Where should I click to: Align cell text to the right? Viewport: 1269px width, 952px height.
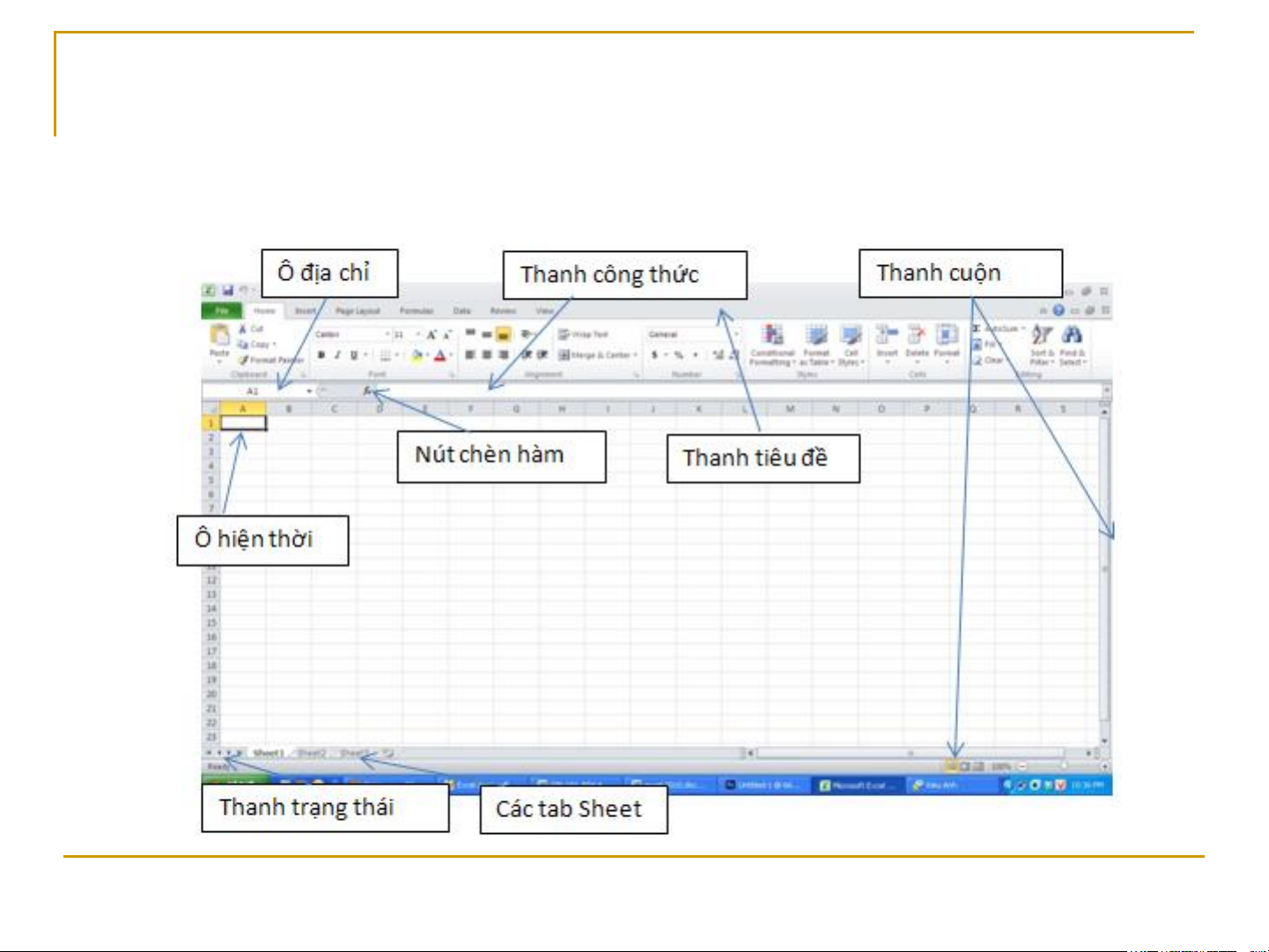[503, 355]
